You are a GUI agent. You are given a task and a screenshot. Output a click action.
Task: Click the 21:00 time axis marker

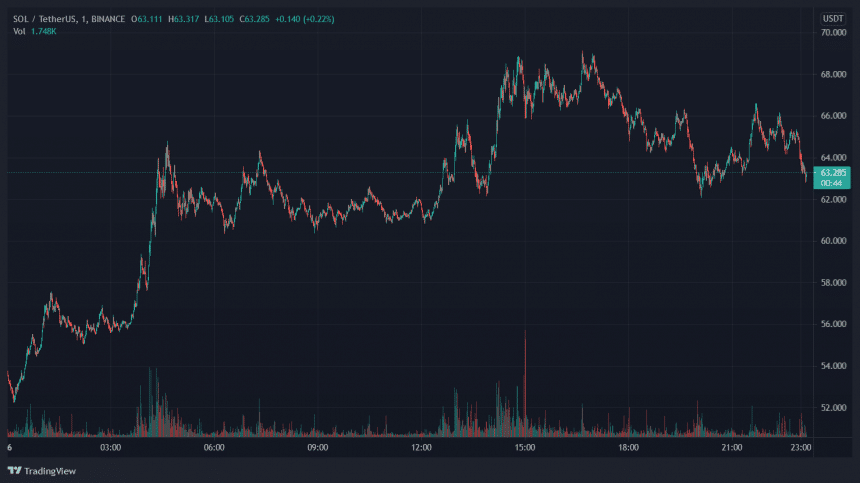point(731,448)
